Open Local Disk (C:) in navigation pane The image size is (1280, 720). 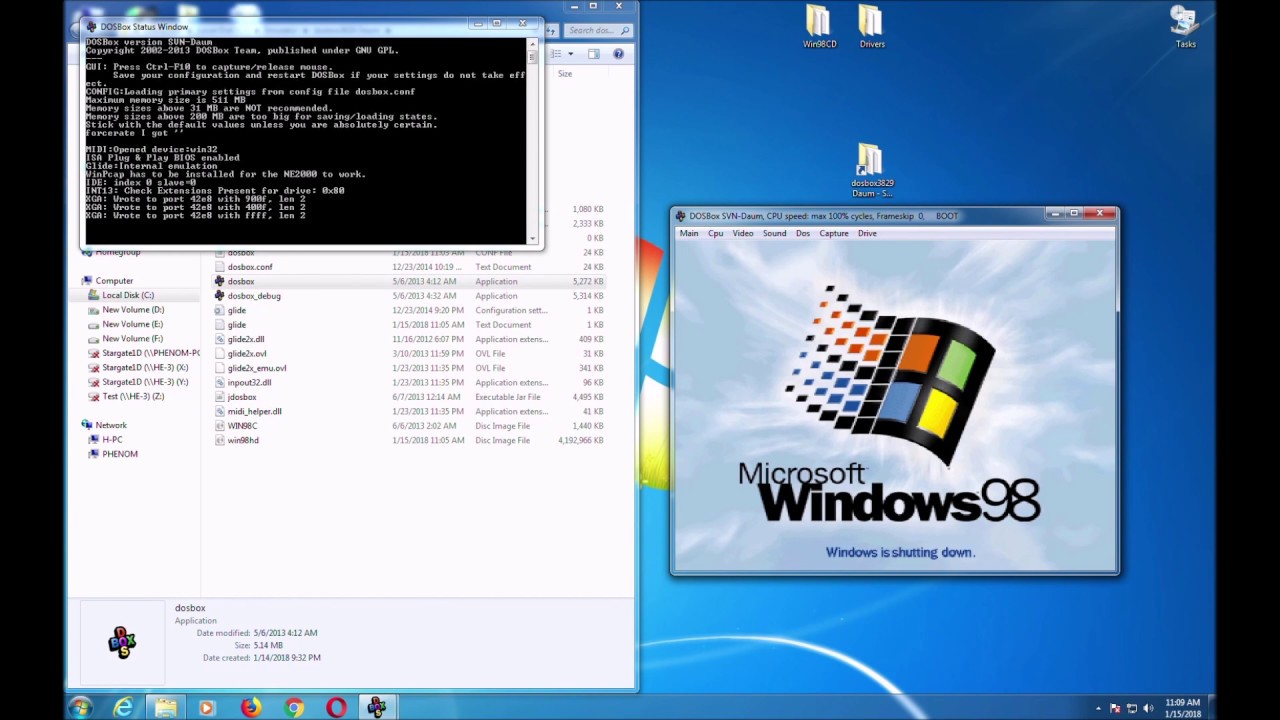coord(127,295)
